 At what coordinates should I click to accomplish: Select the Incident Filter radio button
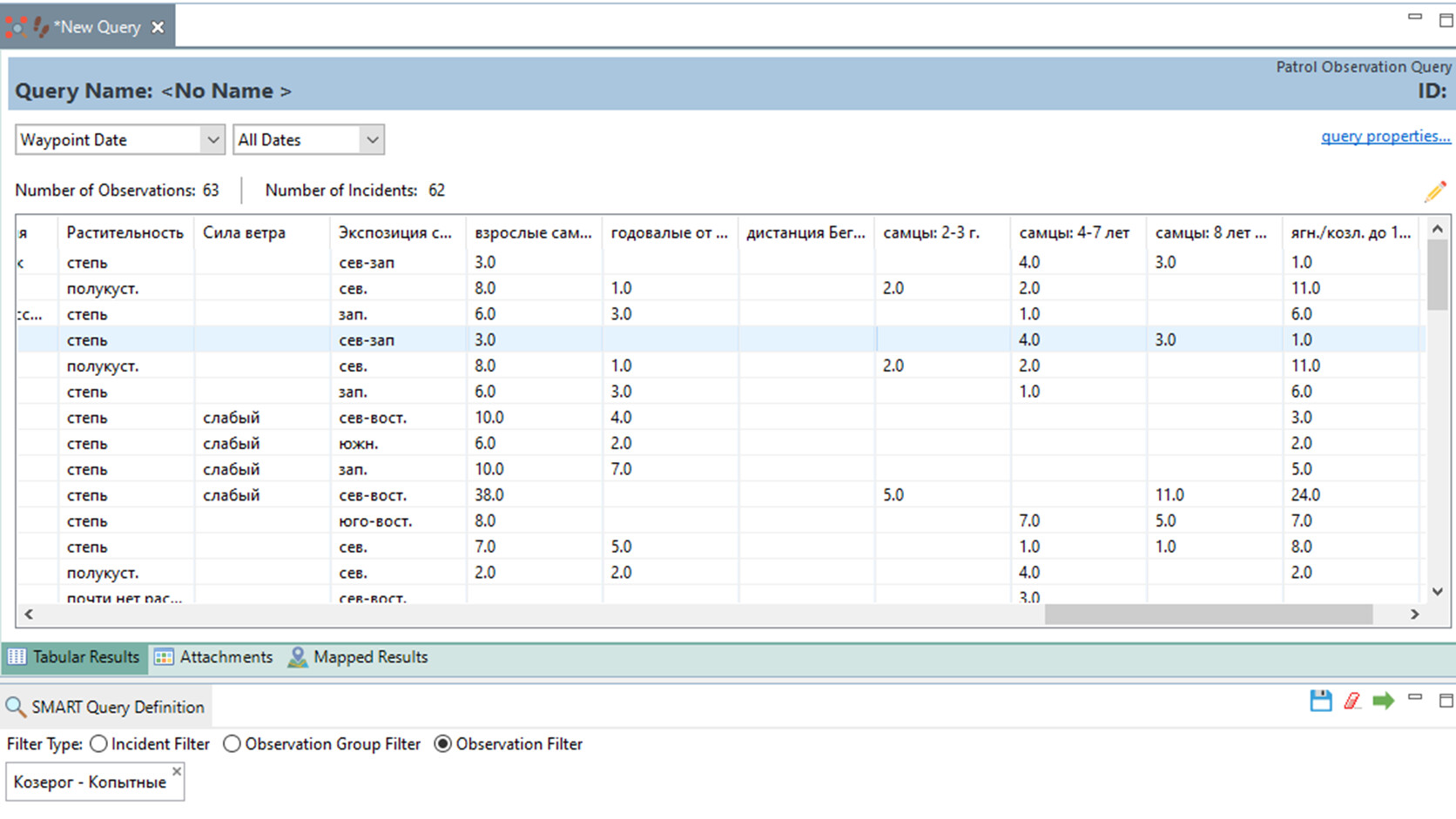[99, 744]
